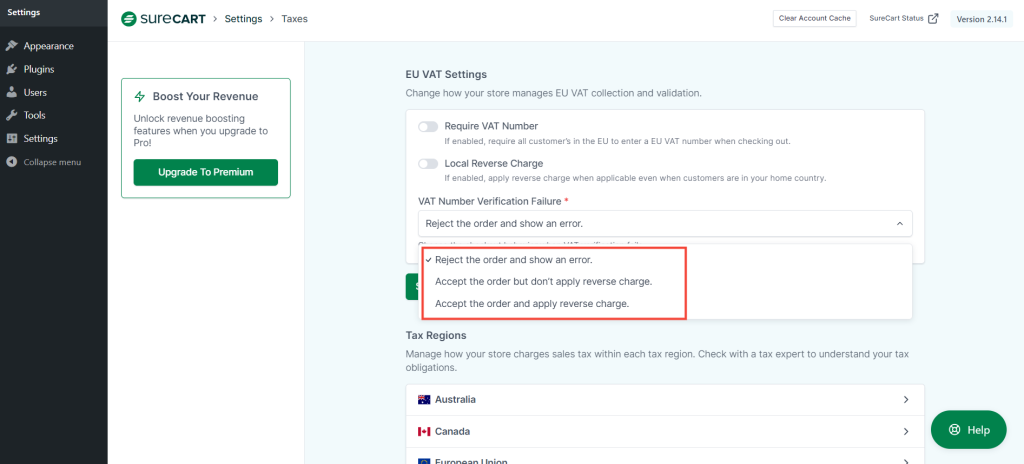Choose 'Accept the order but don't apply reverse charge'

click(543, 281)
